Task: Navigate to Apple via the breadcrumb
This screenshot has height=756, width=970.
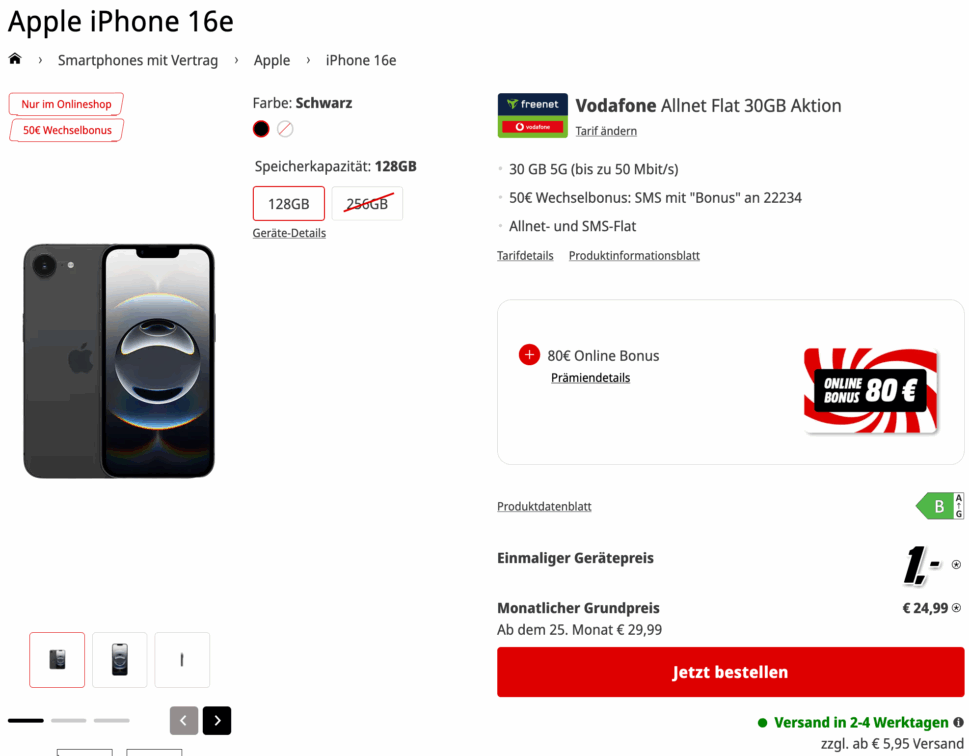Action: pyautogui.click(x=271, y=60)
